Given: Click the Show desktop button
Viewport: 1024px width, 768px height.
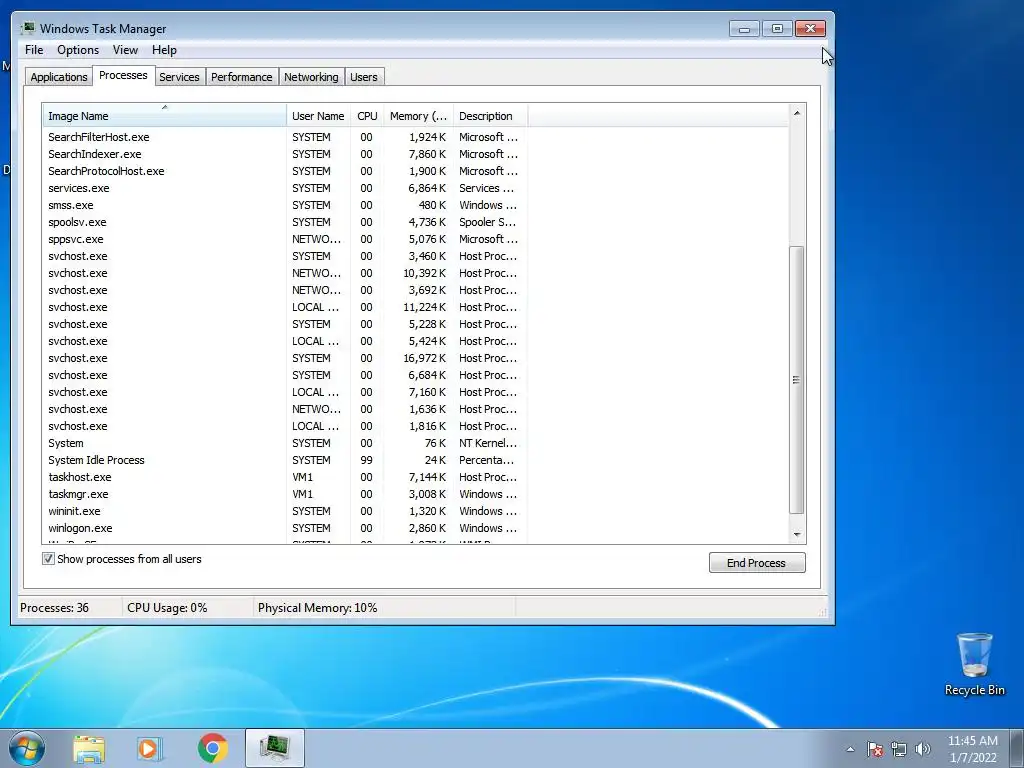Looking at the screenshot, I should tap(1017, 748).
